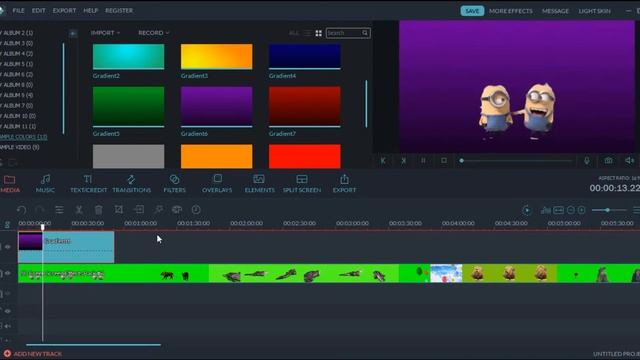
Task: Click the preview volume speaker icon
Action: coord(629,161)
